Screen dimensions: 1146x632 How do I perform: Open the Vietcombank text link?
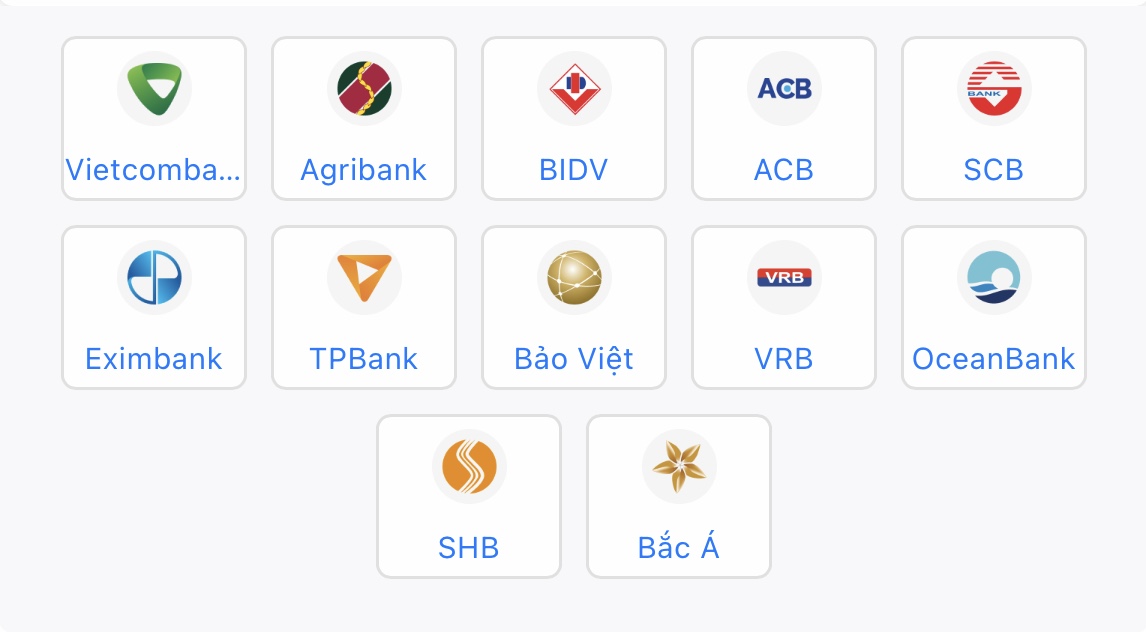[154, 170]
